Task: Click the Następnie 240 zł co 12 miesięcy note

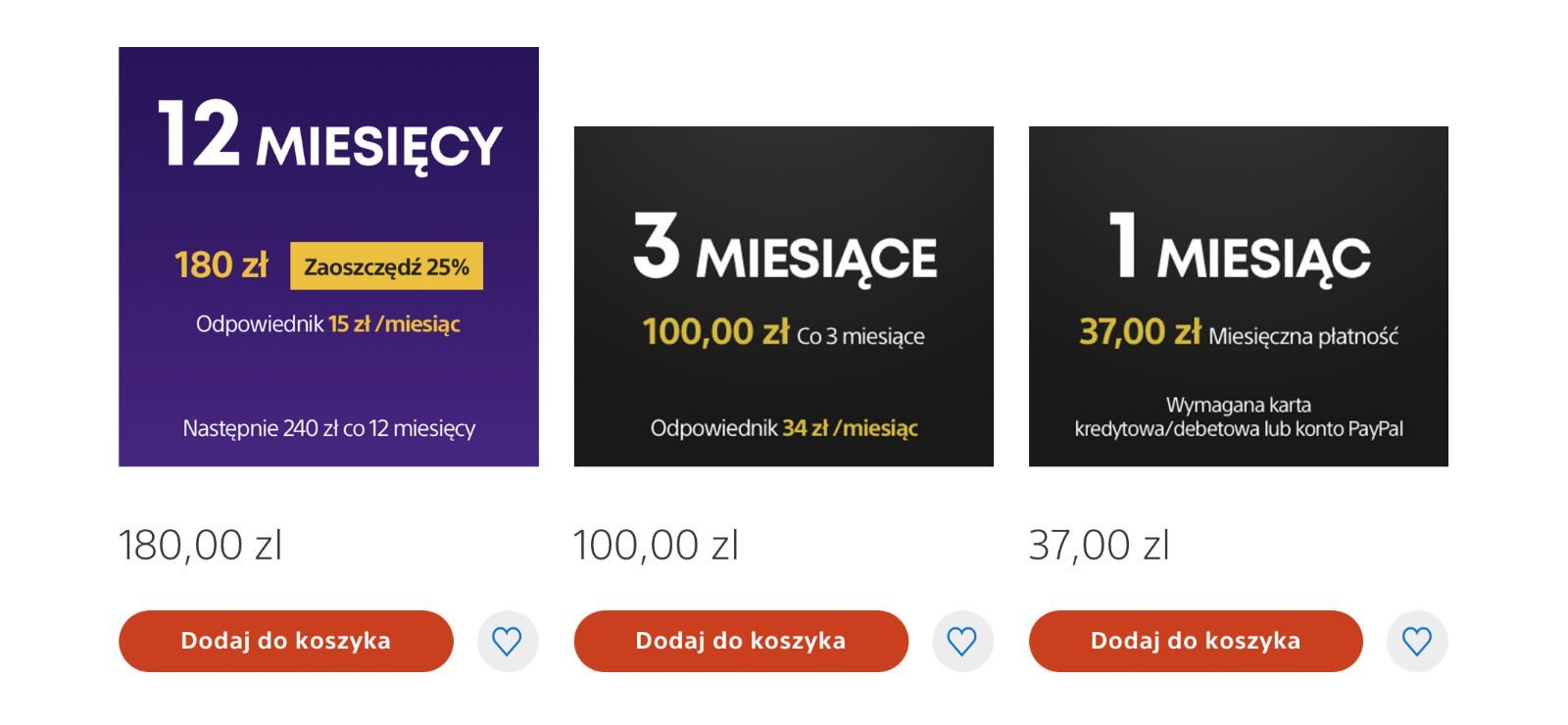Action: 329,429
